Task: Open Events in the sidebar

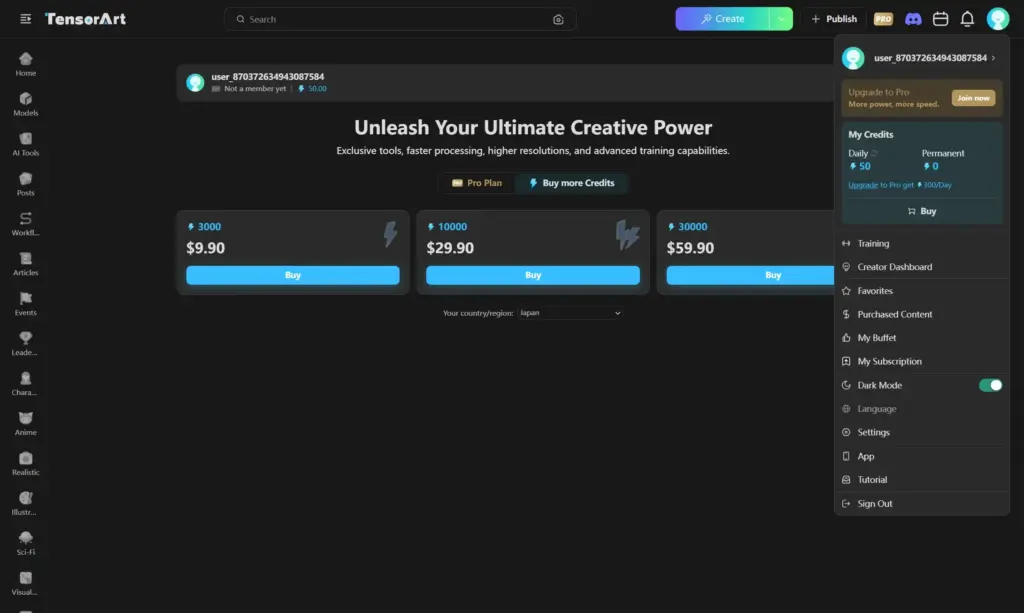Action: 25,304
